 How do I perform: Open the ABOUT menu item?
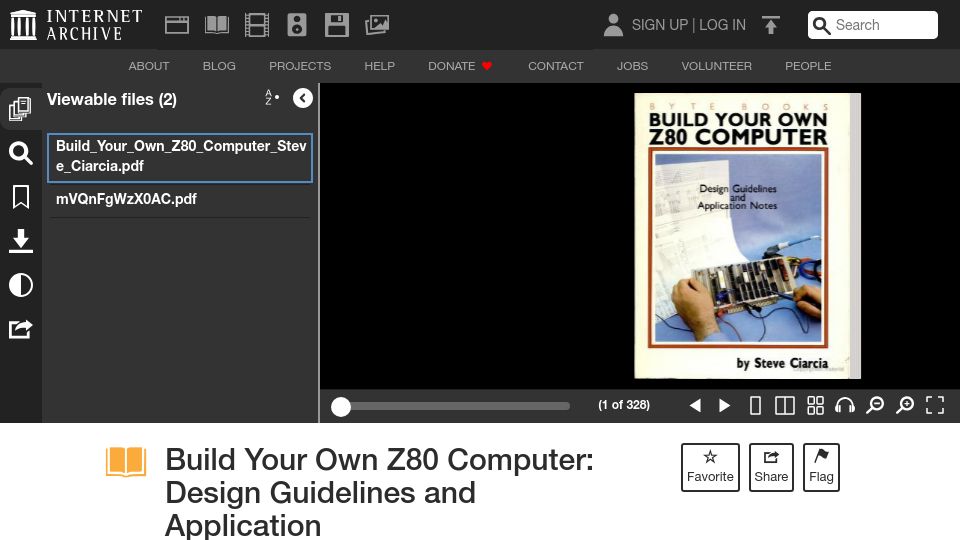(x=149, y=66)
